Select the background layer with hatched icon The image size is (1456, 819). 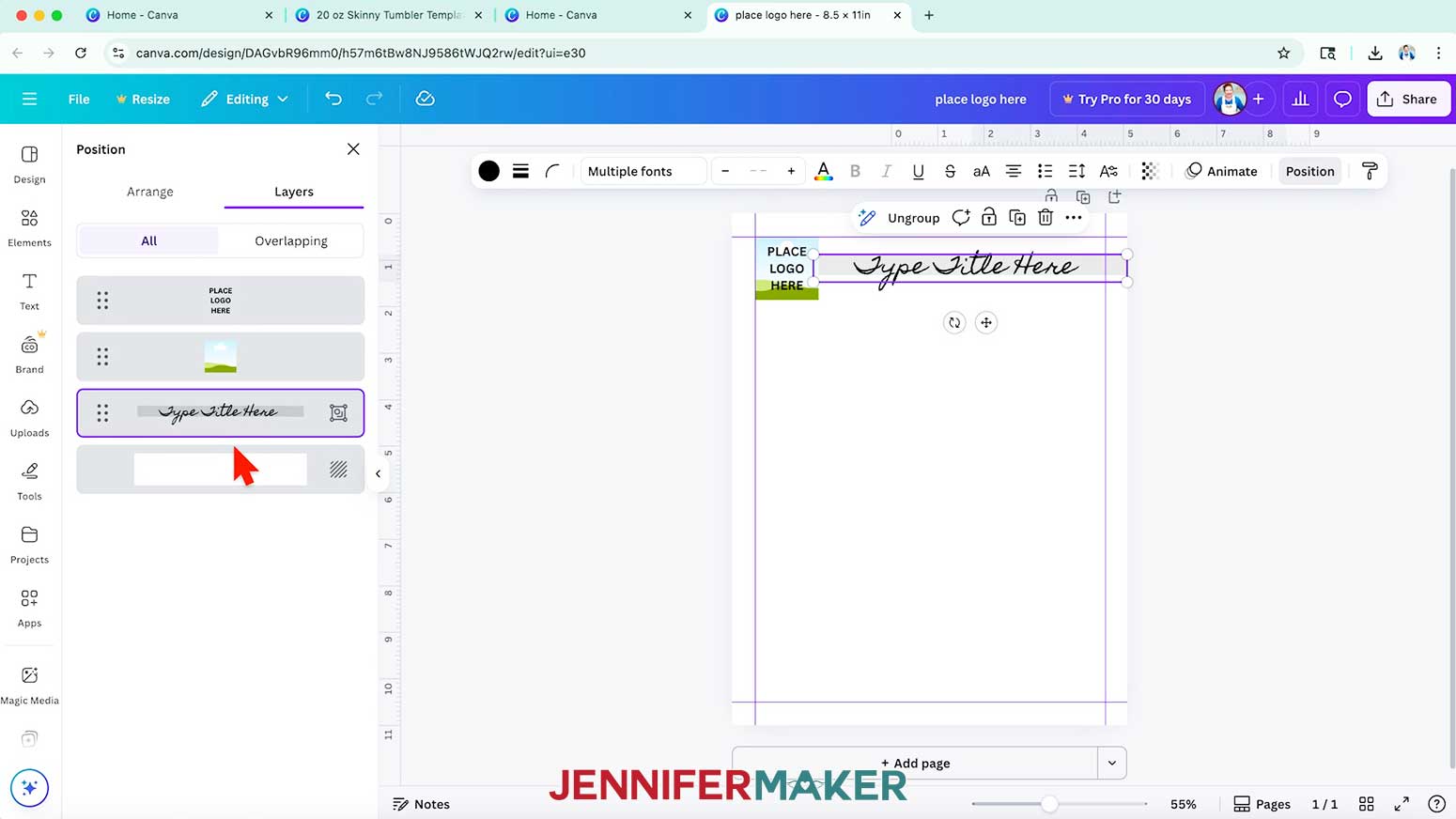click(x=221, y=470)
